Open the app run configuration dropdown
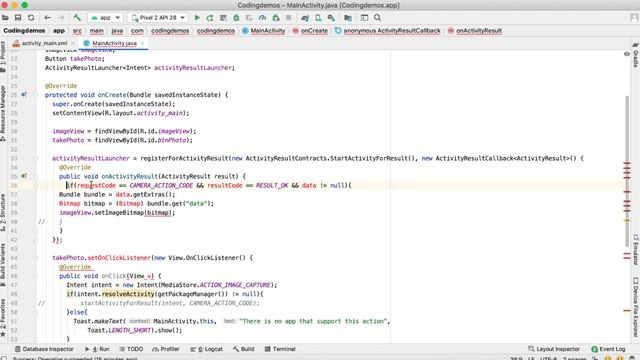Image resolution: width=640 pixels, height=360 pixels. click(x=106, y=18)
